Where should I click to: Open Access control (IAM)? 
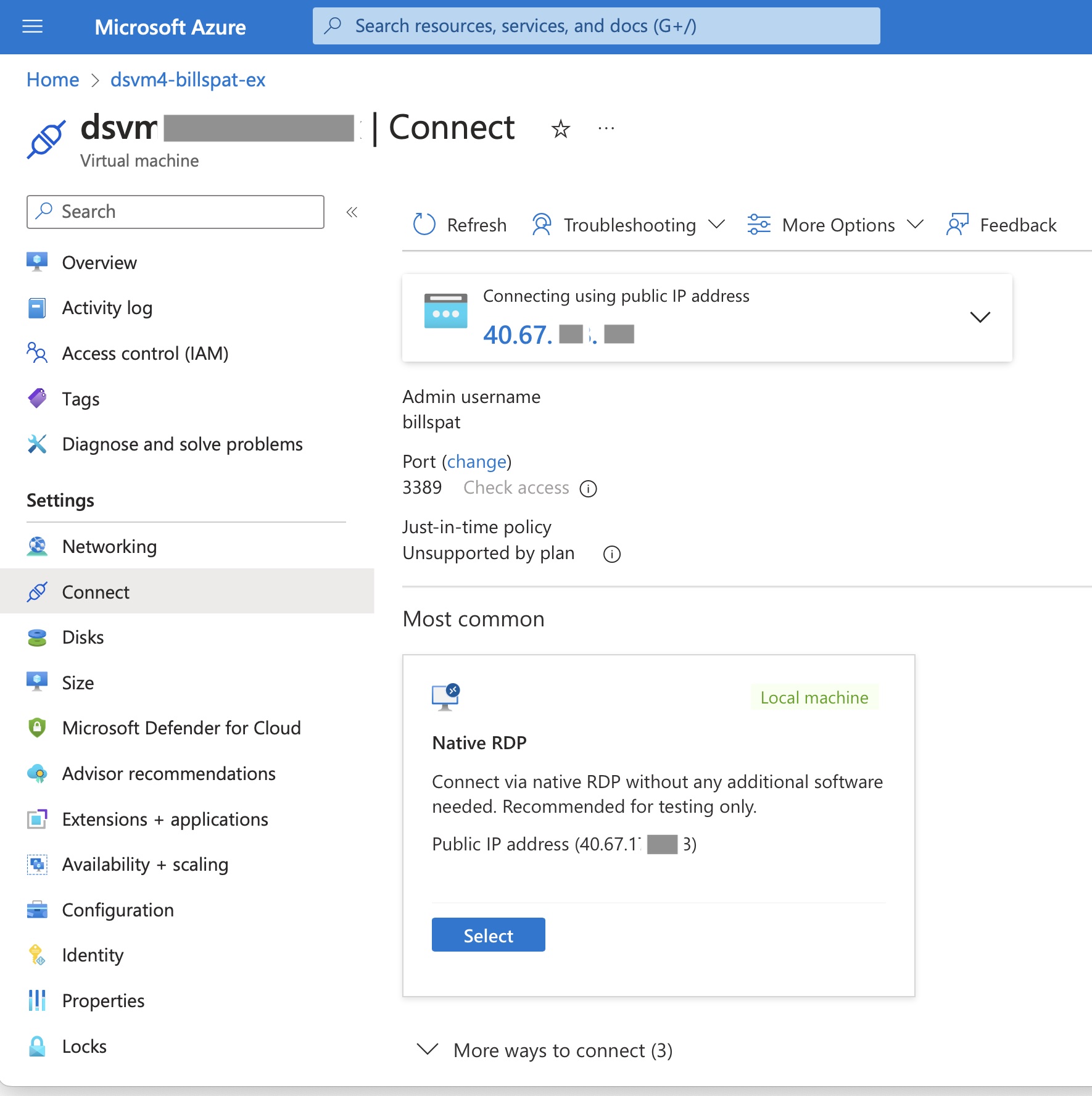pyautogui.click(x=146, y=353)
